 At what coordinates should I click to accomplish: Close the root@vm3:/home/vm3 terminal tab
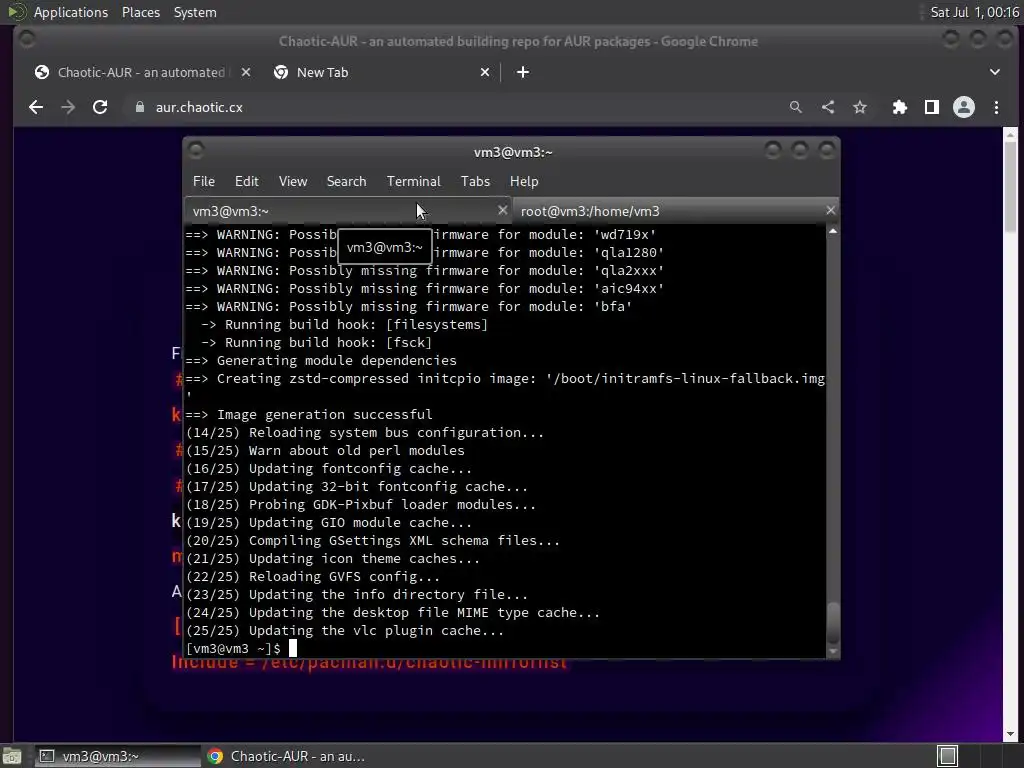[x=830, y=210]
